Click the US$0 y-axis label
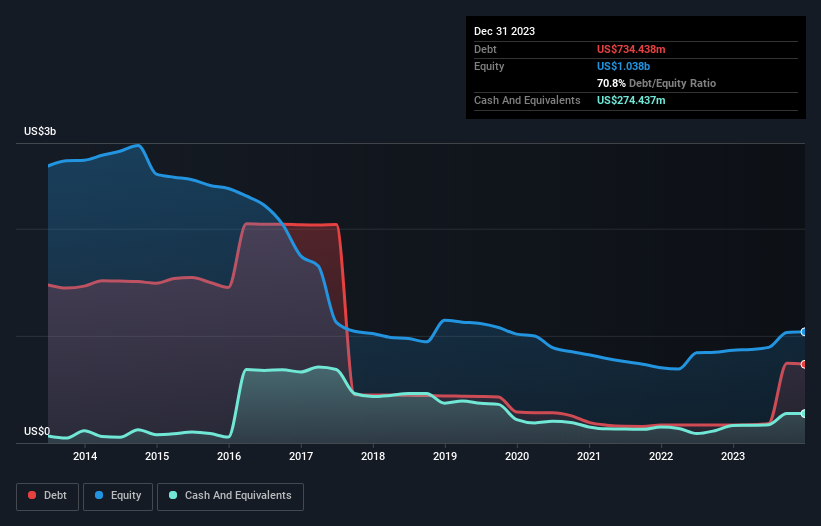Viewport: 821px width, 526px height. click(37, 431)
